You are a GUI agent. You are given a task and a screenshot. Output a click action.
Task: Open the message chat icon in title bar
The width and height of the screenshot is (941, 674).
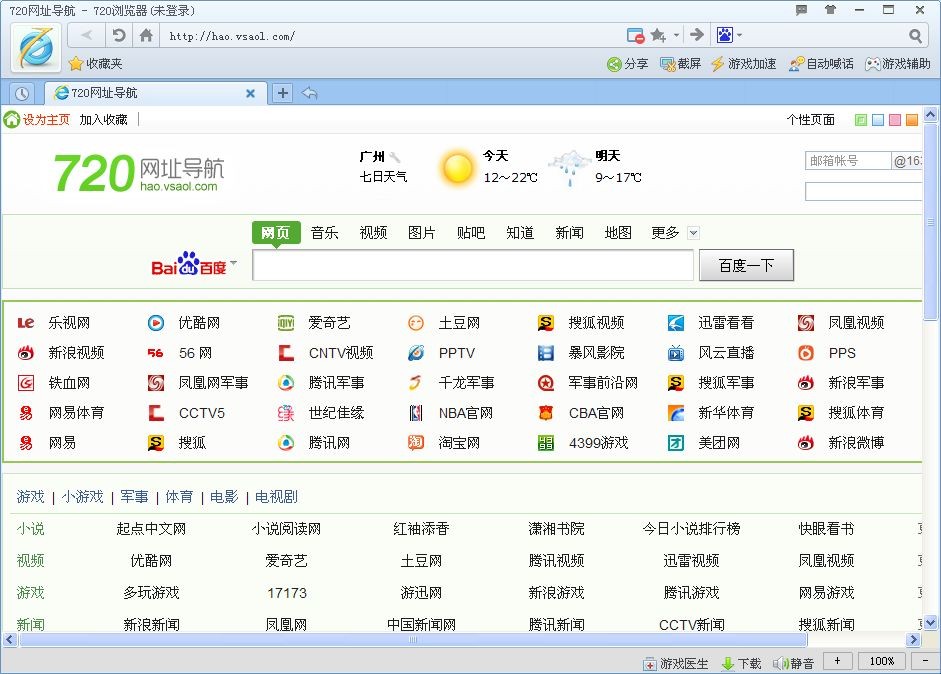pos(801,10)
